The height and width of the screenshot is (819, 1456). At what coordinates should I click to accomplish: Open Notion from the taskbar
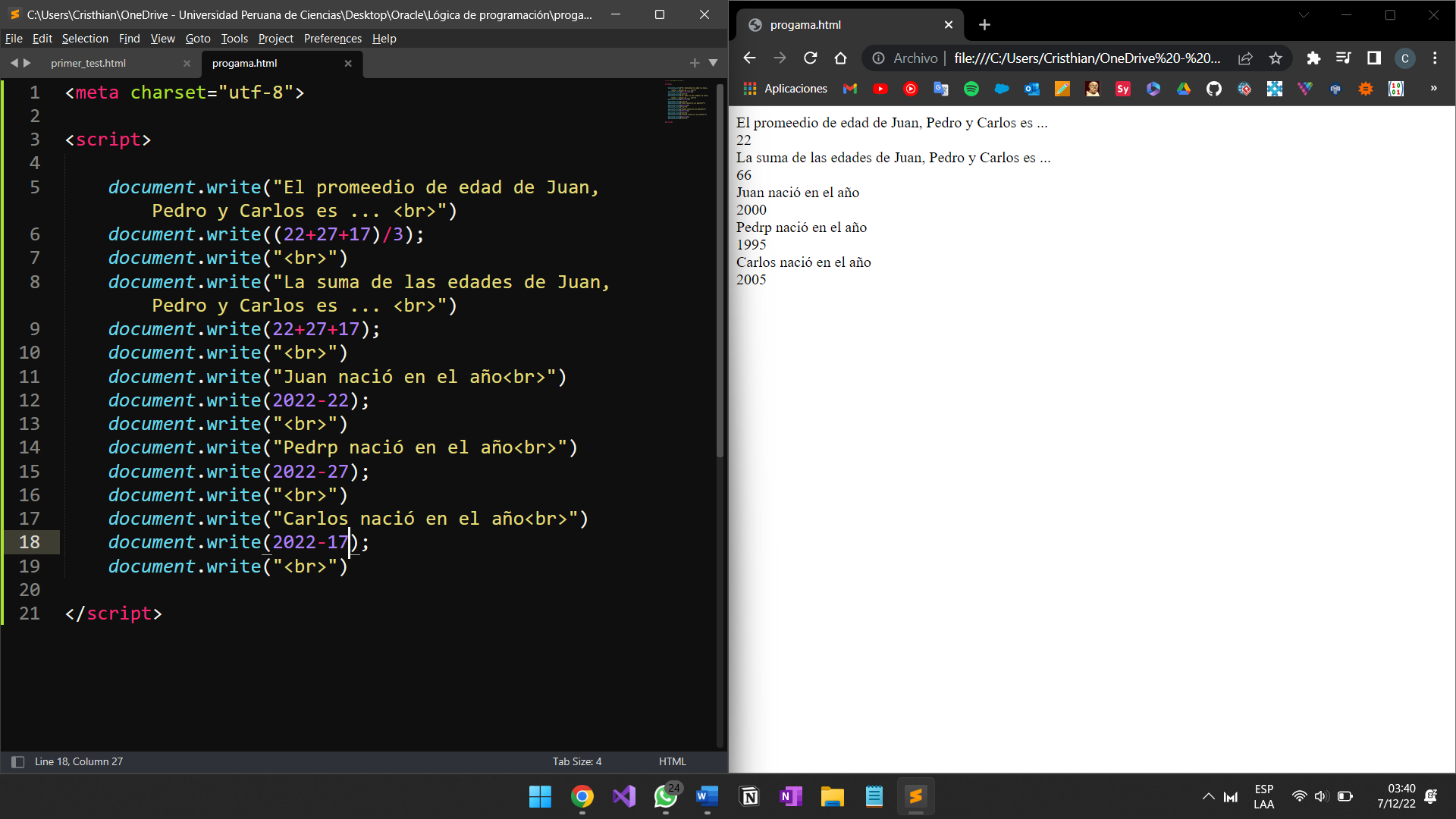tap(749, 797)
